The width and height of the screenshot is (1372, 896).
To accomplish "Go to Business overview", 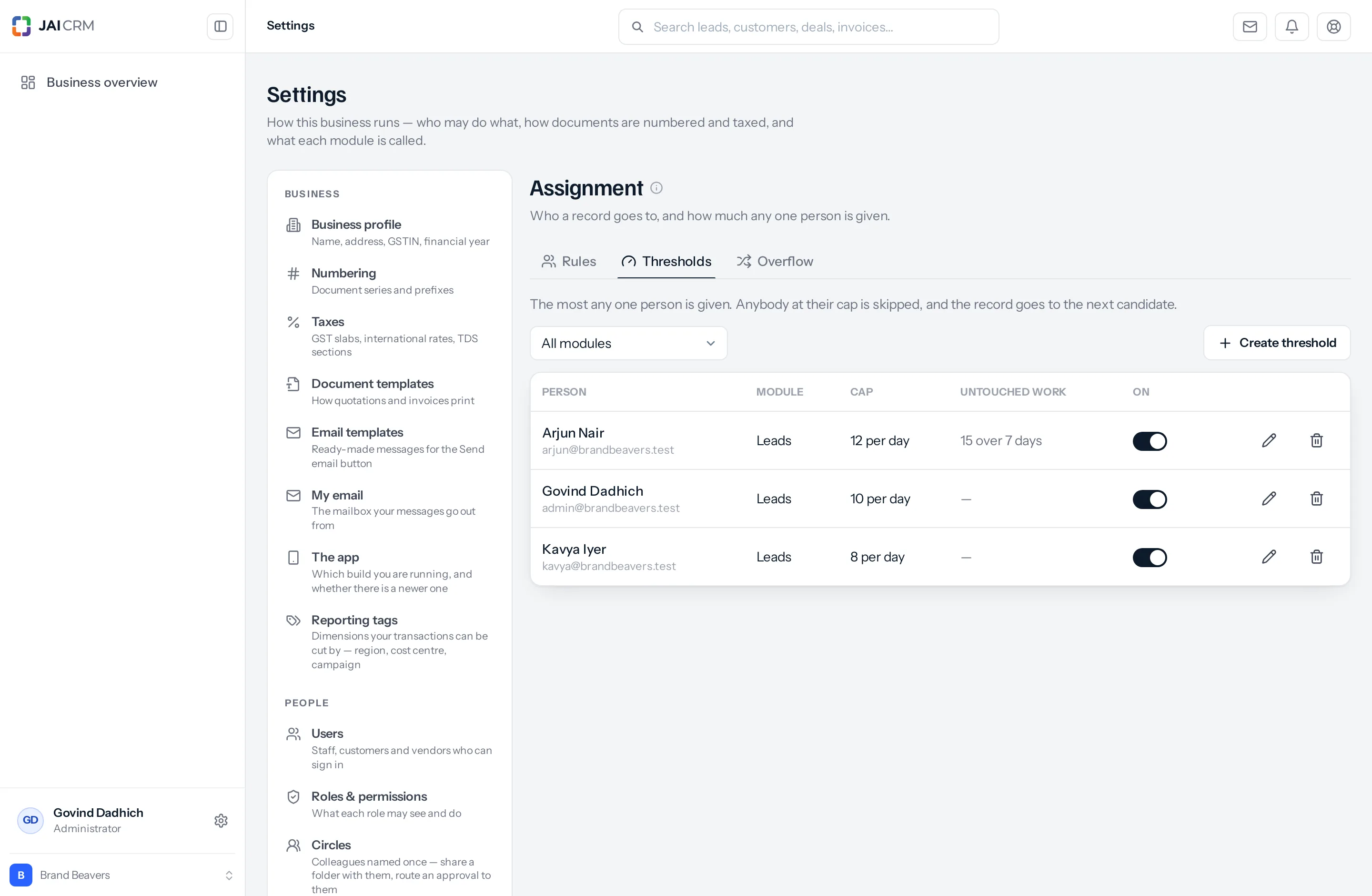I will (x=122, y=82).
